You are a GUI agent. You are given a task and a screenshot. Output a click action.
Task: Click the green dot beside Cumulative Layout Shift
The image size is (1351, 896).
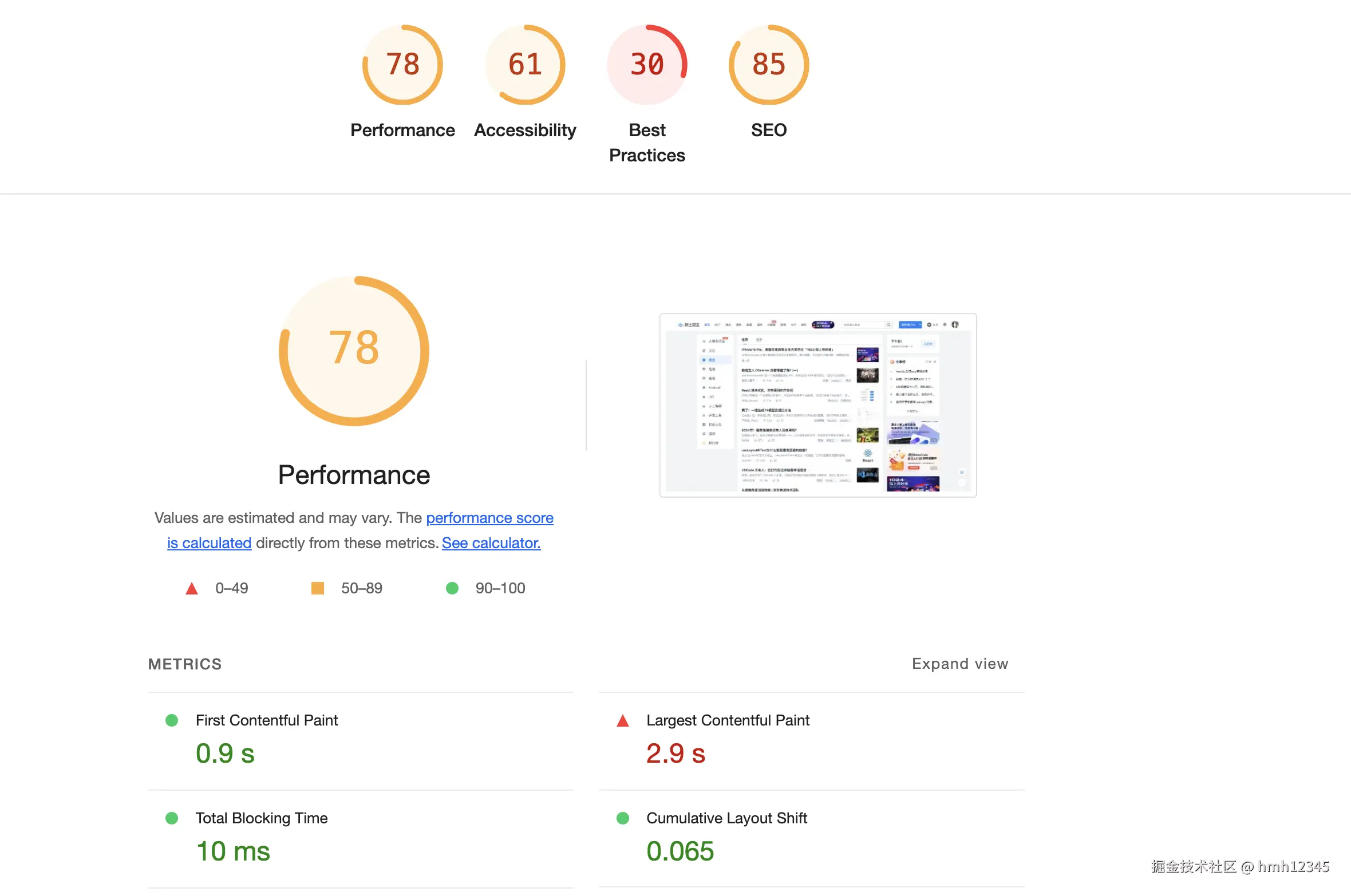623,818
